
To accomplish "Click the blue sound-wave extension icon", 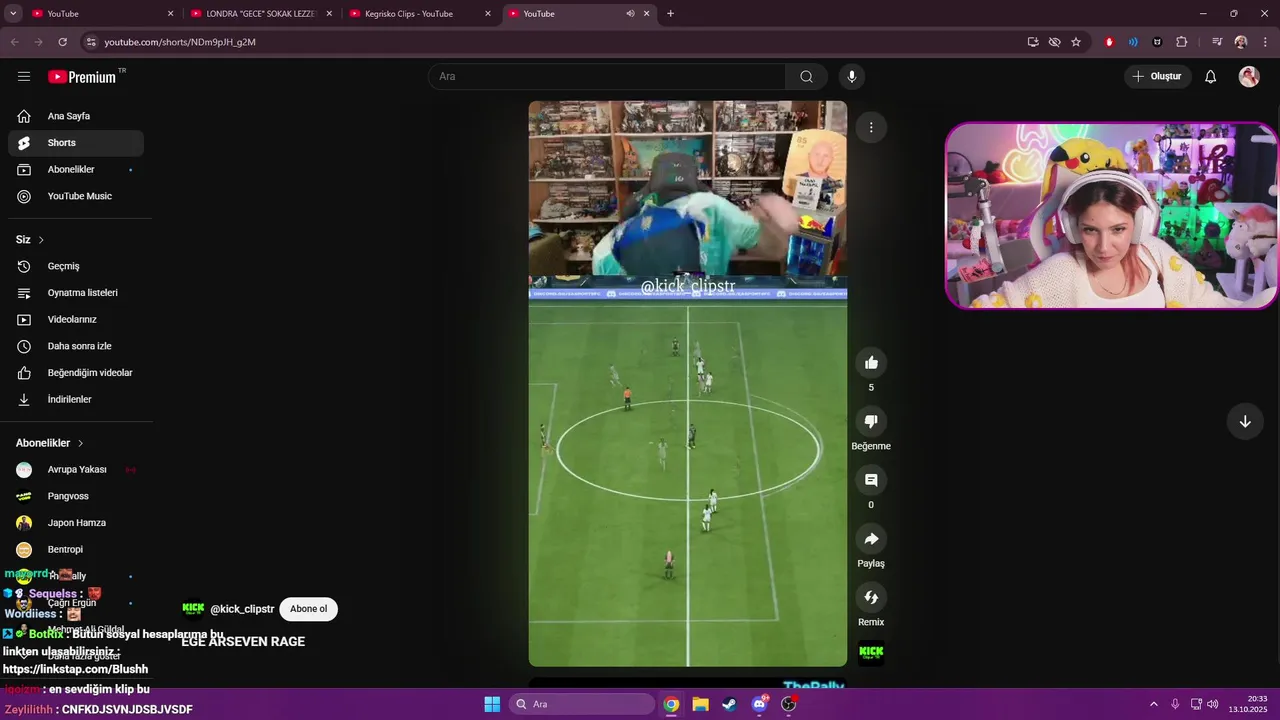I will pos(1133,42).
